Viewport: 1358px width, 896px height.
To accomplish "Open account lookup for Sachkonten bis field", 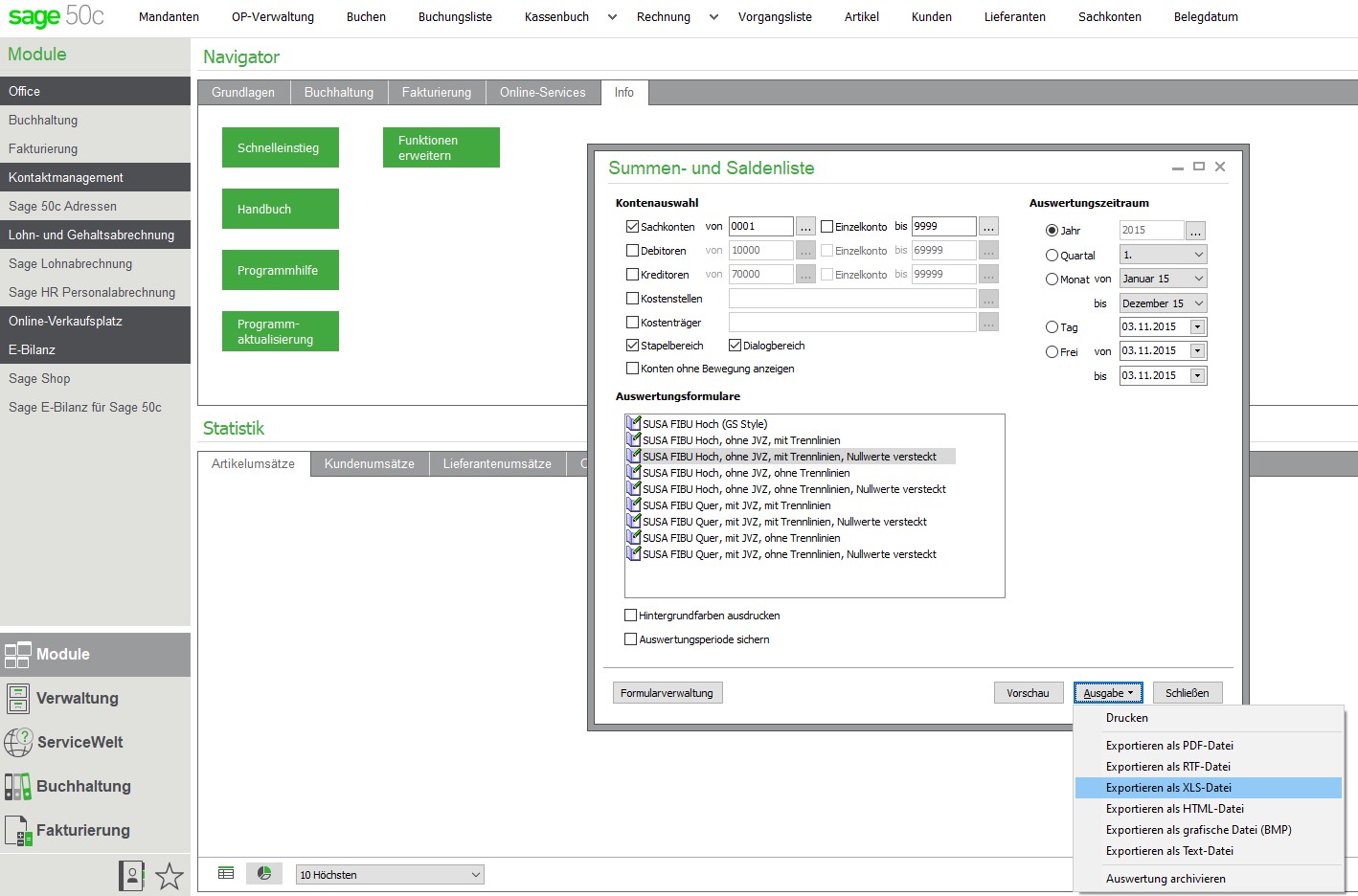I will click(988, 227).
